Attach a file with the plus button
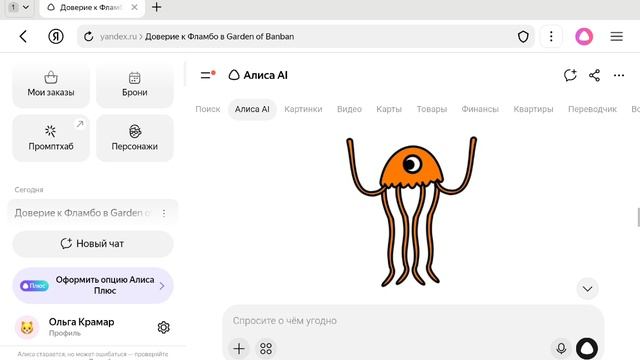The height and width of the screenshot is (360, 640). [x=239, y=349]
